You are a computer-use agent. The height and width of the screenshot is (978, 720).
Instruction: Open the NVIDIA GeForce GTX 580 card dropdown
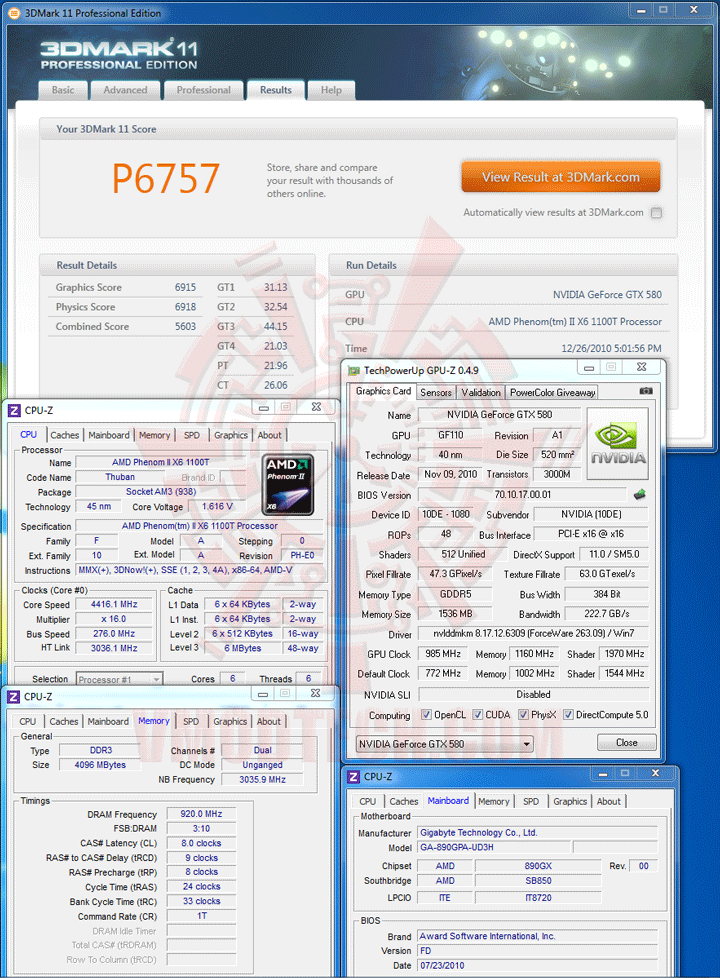(x=444, y=744)
